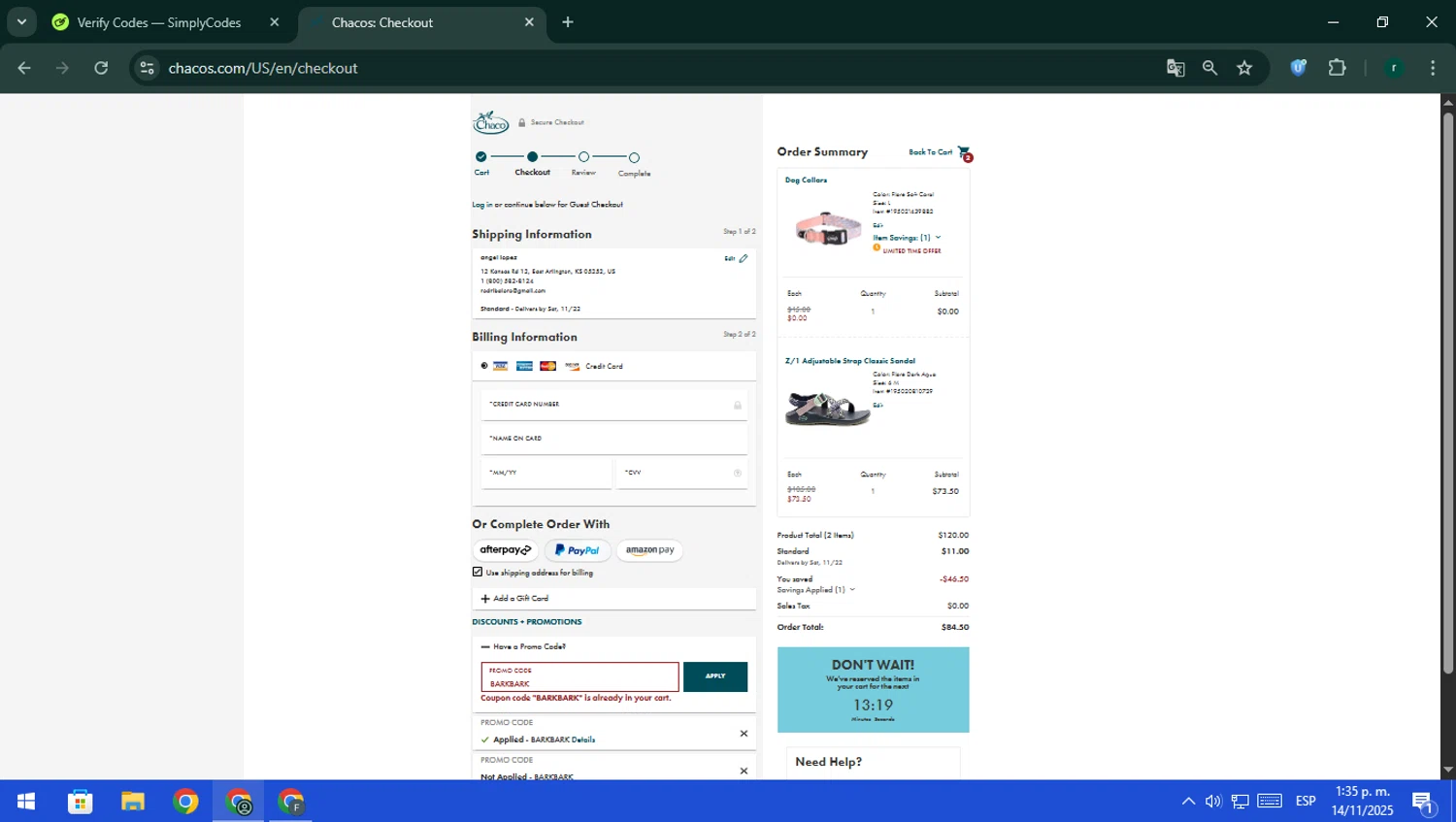The width and height of the screenshot is (1456, 822).
Task: Open Z/1 Adjustable Strap Classic Sandal link
Action: pos(850,361)
